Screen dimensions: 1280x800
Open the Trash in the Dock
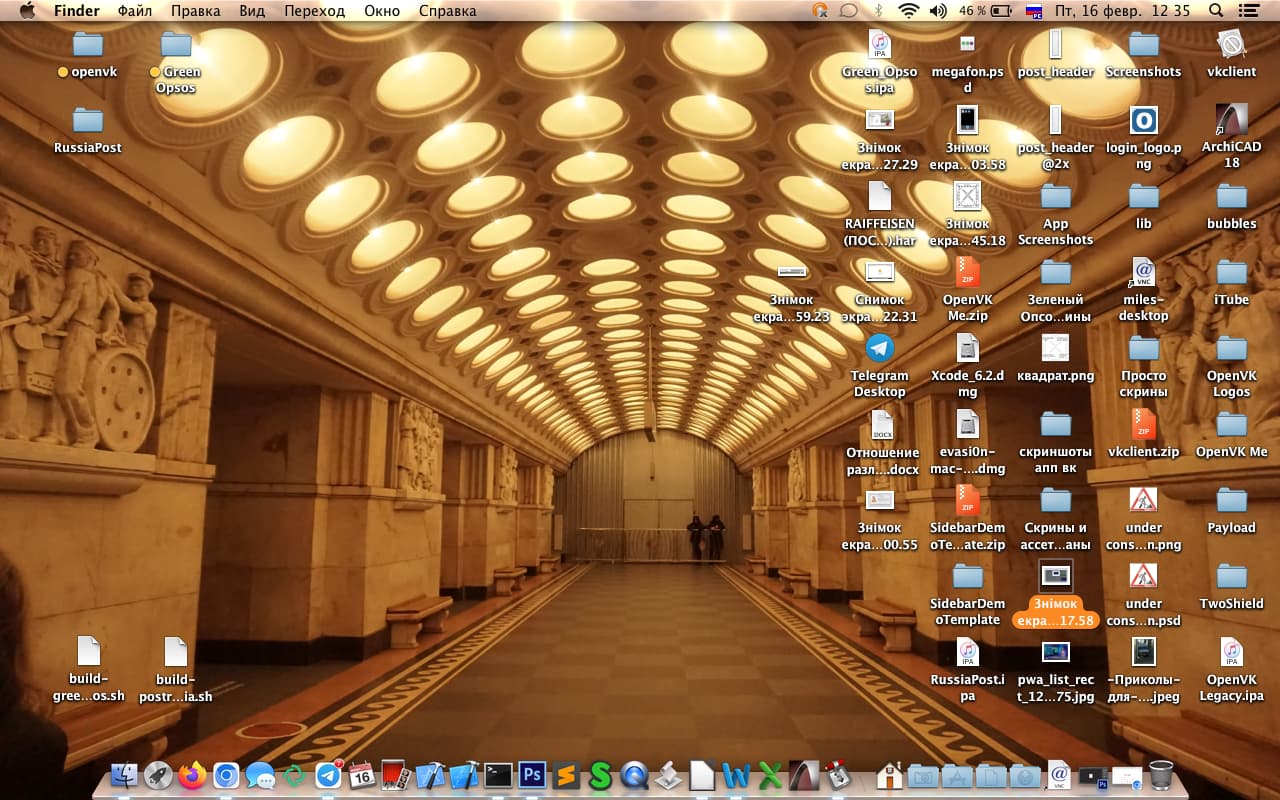pos(1161,775)
